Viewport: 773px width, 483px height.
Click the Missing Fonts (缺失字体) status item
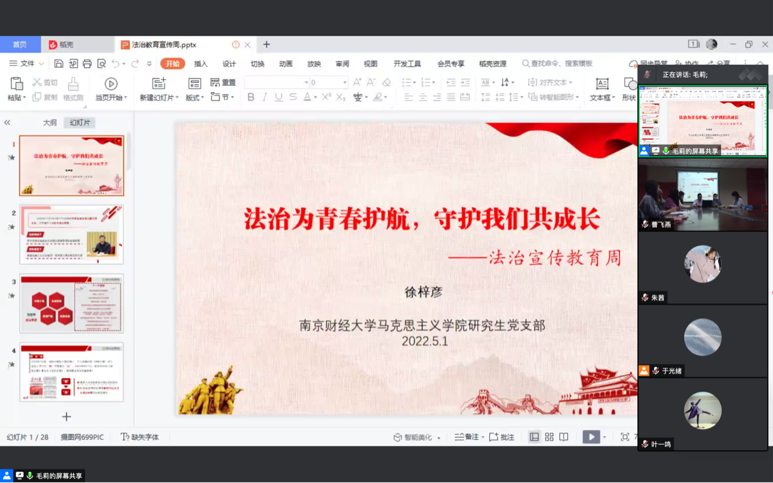[x=140, y=437]
